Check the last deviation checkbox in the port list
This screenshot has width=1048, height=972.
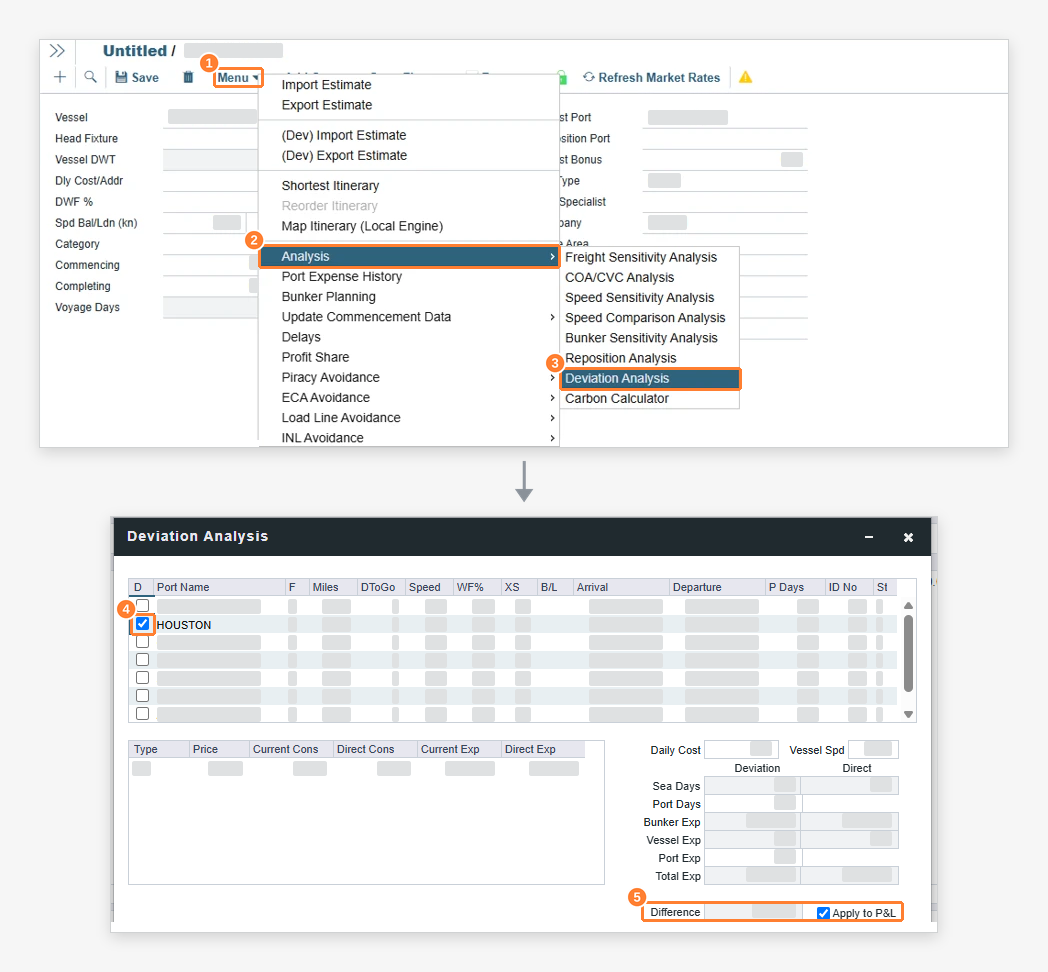[142, 713]
